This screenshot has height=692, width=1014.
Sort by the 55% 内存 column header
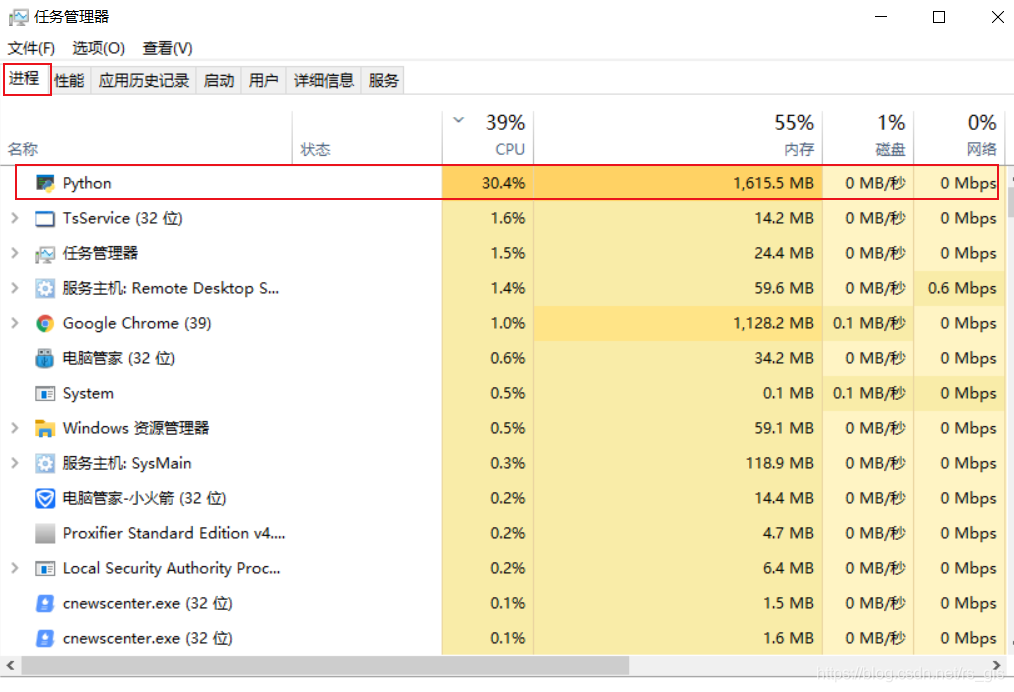[x=678, y=137]
